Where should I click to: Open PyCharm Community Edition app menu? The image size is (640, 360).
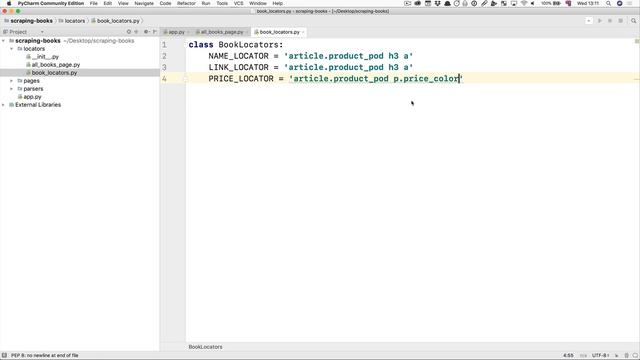(x=51, y=3)
